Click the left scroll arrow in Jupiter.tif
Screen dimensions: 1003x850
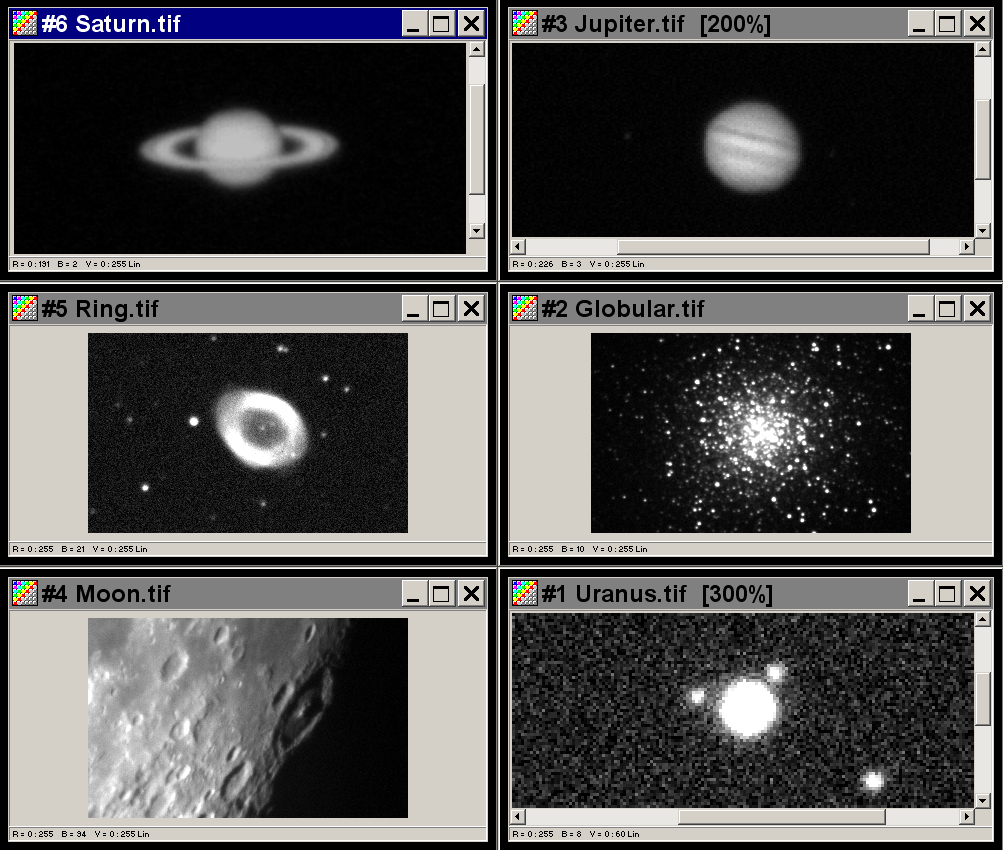click(x=518, y=246)
